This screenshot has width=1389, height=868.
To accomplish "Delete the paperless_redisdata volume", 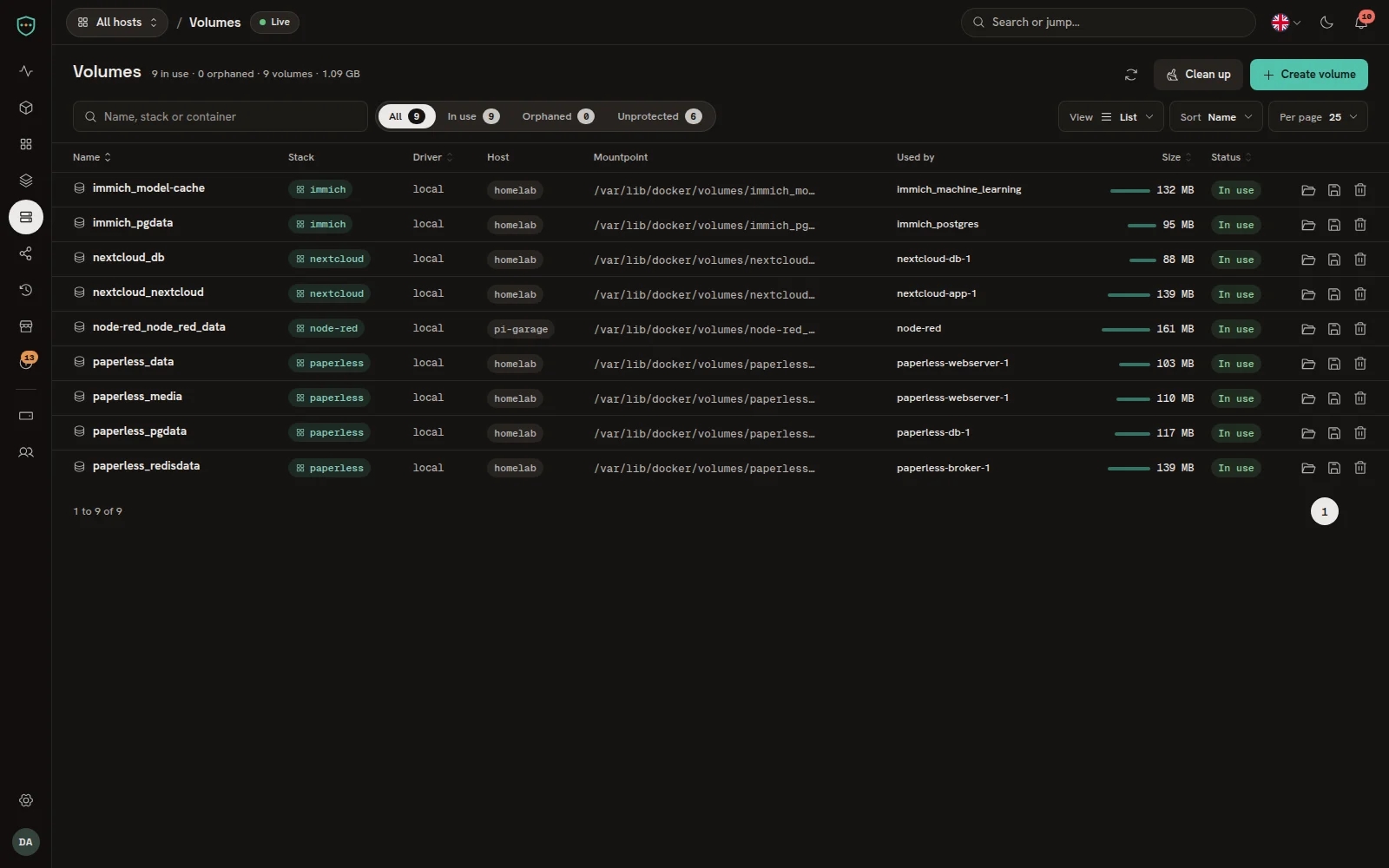I will click(1360, 468).
